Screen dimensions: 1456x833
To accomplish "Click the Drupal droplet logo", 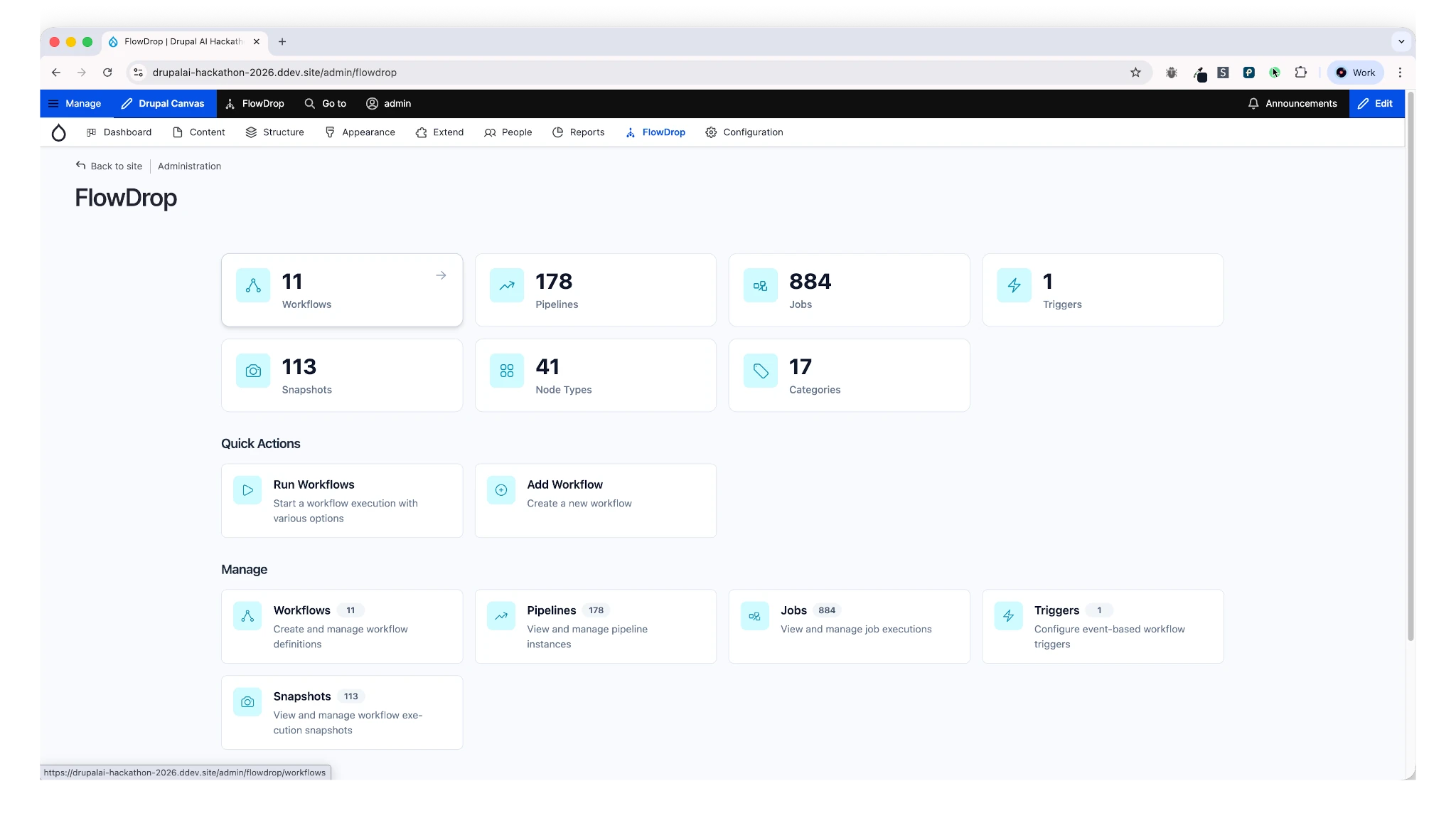I will click(58, 132).
